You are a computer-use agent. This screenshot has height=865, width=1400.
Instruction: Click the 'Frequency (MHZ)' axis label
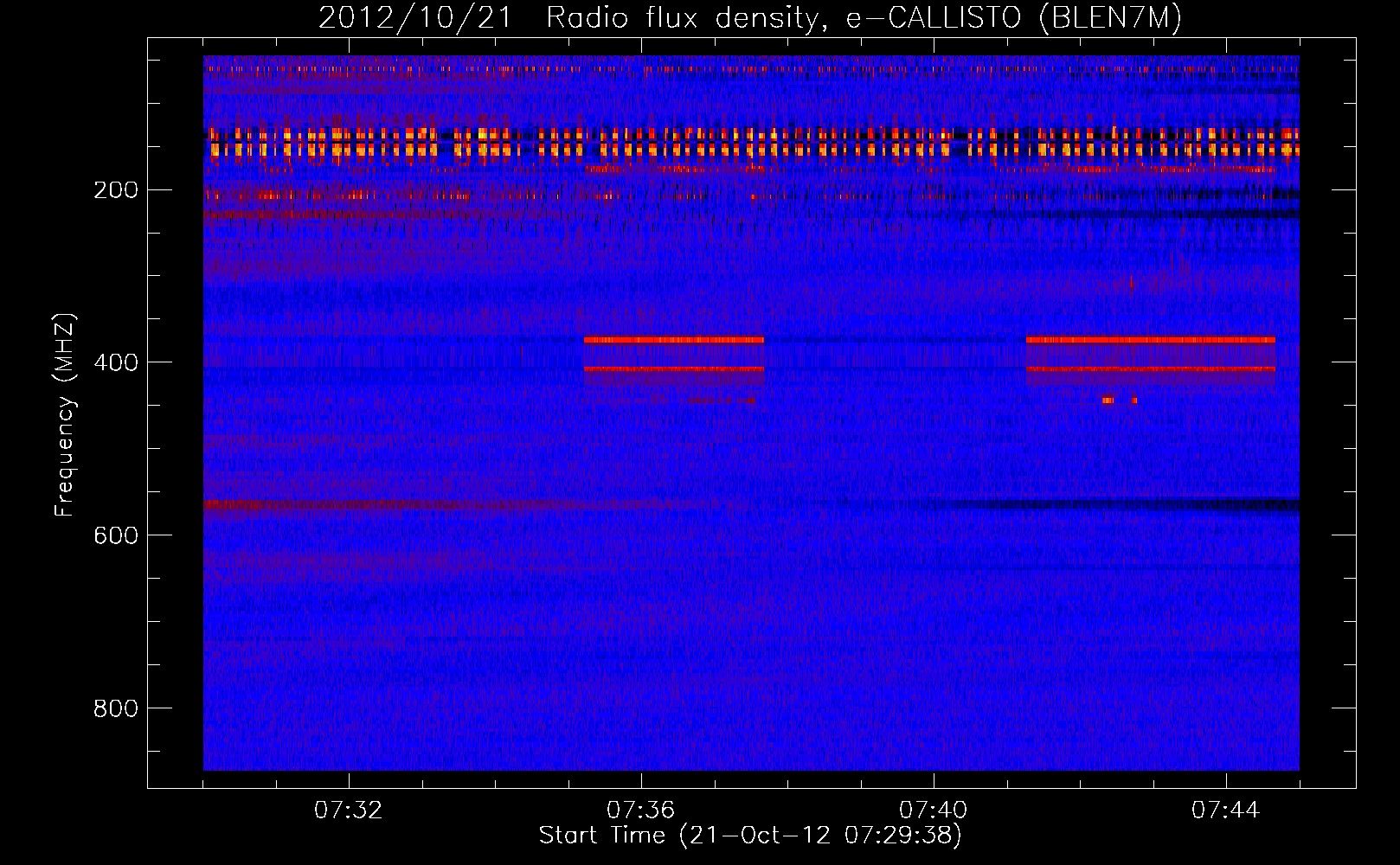click(65, 415)
